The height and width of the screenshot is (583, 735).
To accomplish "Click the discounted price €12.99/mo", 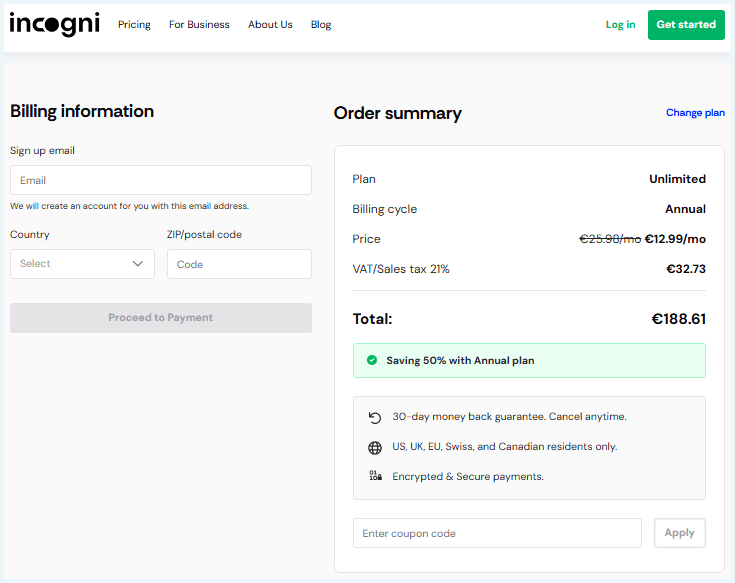I will (675, 239).
